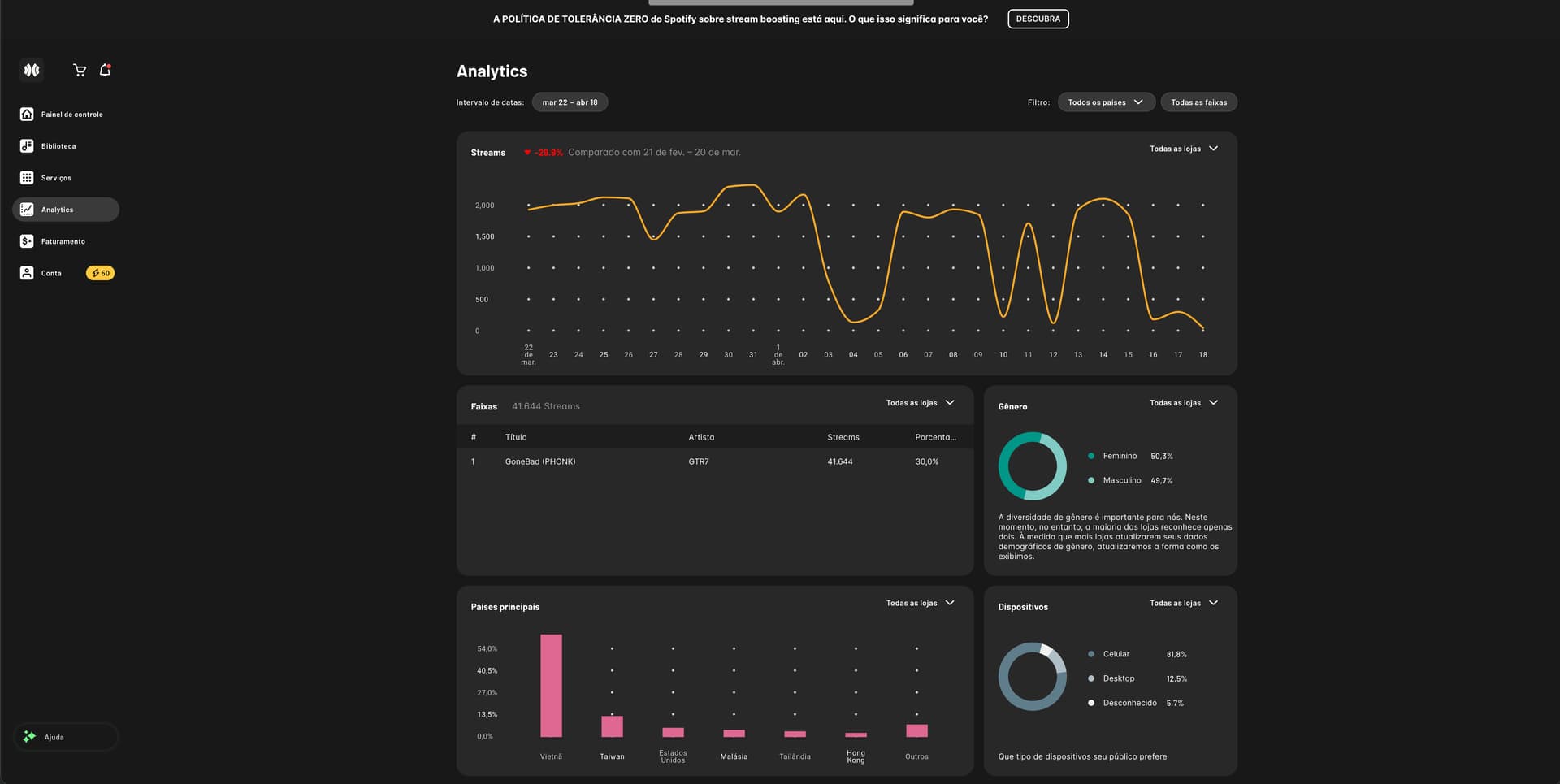Click the Biblioteca music icon

pos(27,146)
